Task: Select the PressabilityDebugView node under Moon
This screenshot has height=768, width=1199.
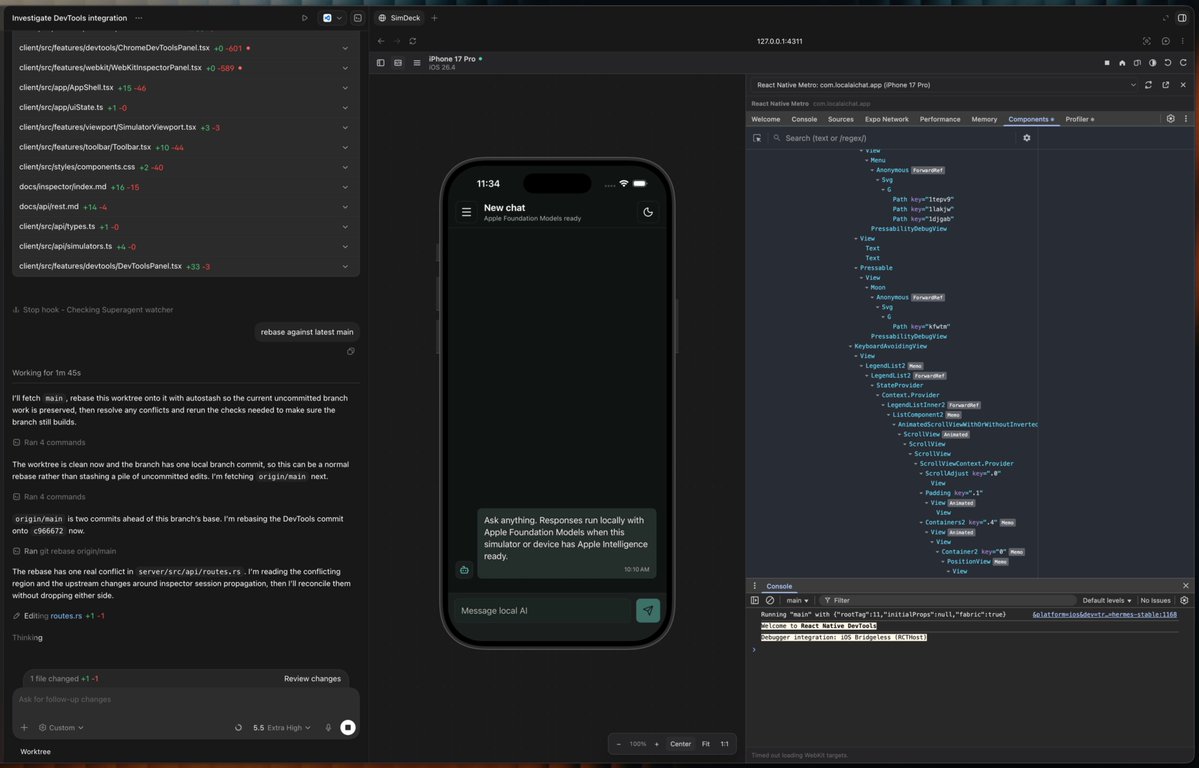Action: coord(908,337)
